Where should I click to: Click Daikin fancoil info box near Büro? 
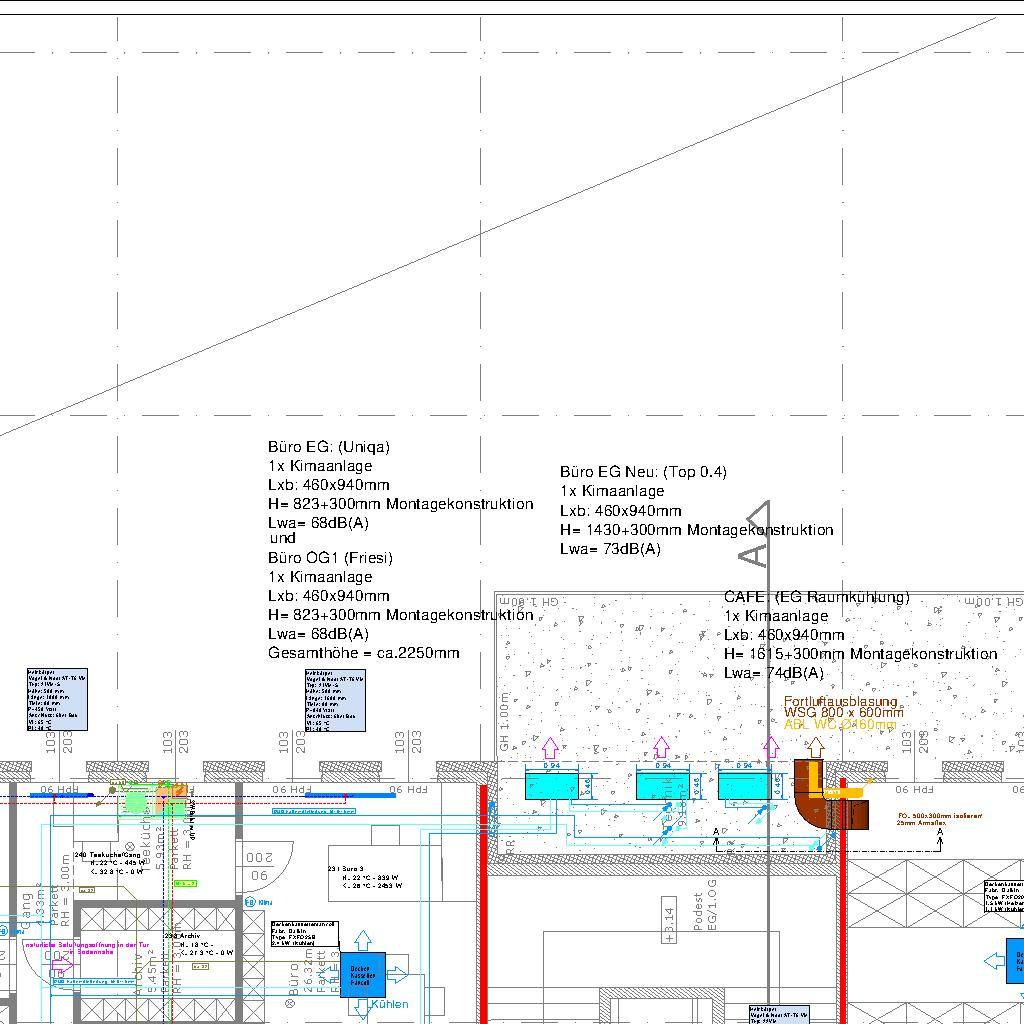click(x=305, y=934)
